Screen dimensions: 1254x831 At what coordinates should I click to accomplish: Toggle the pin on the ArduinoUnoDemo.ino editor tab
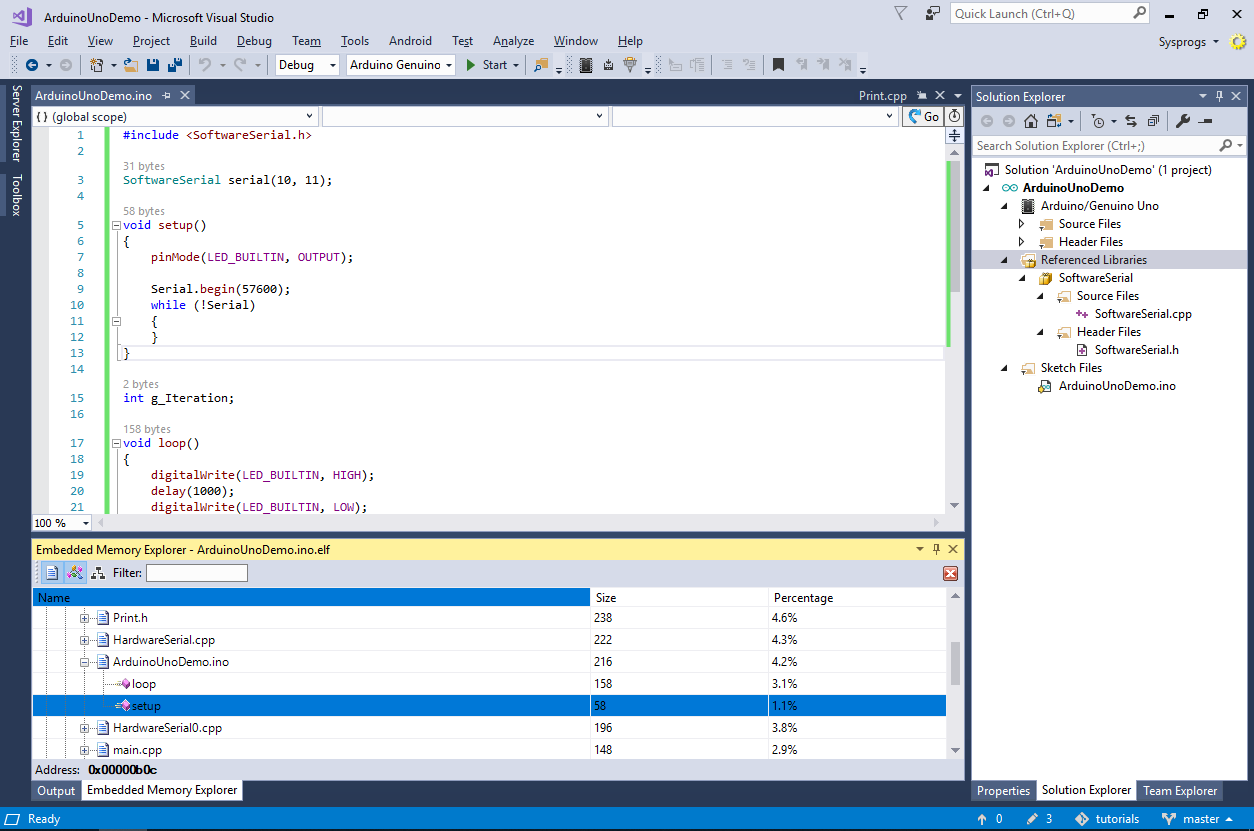[x=166, y=96]
